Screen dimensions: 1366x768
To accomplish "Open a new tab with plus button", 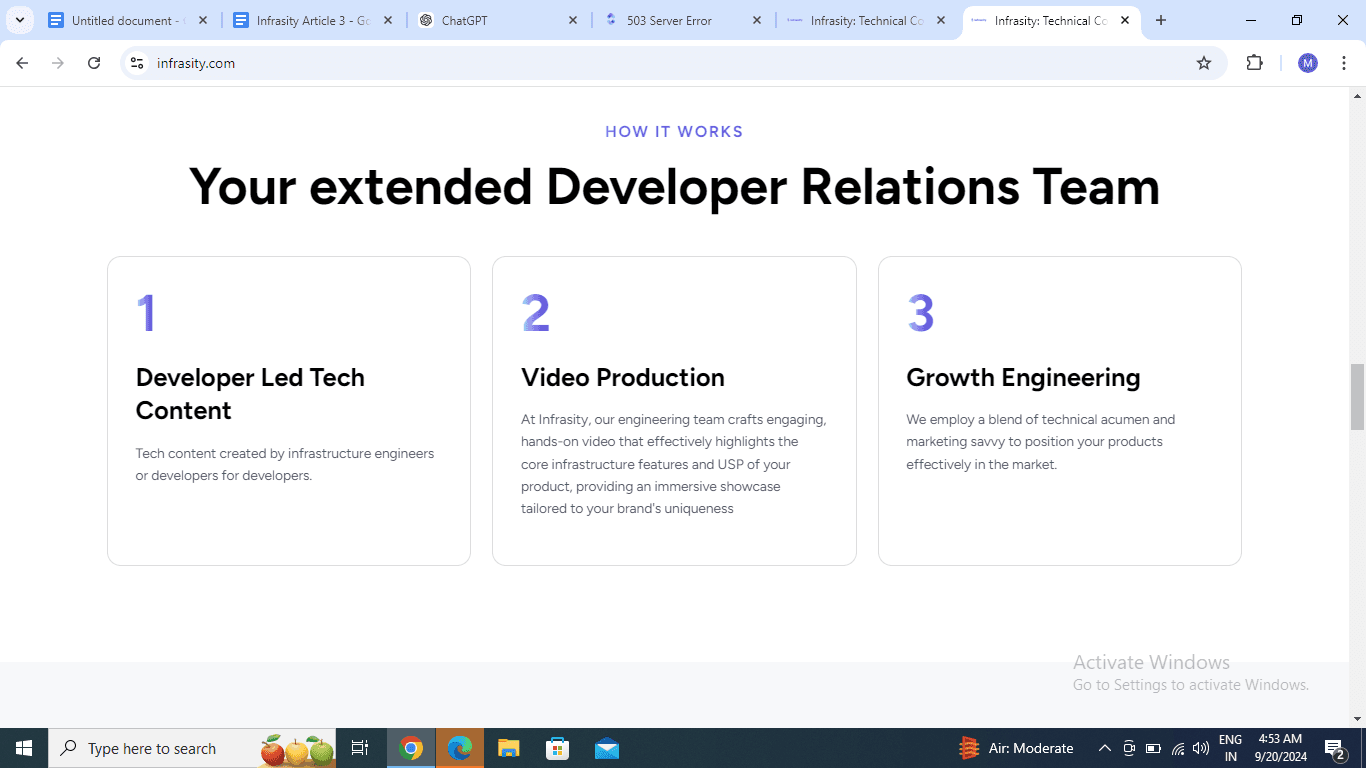I will coord(1160,20).
